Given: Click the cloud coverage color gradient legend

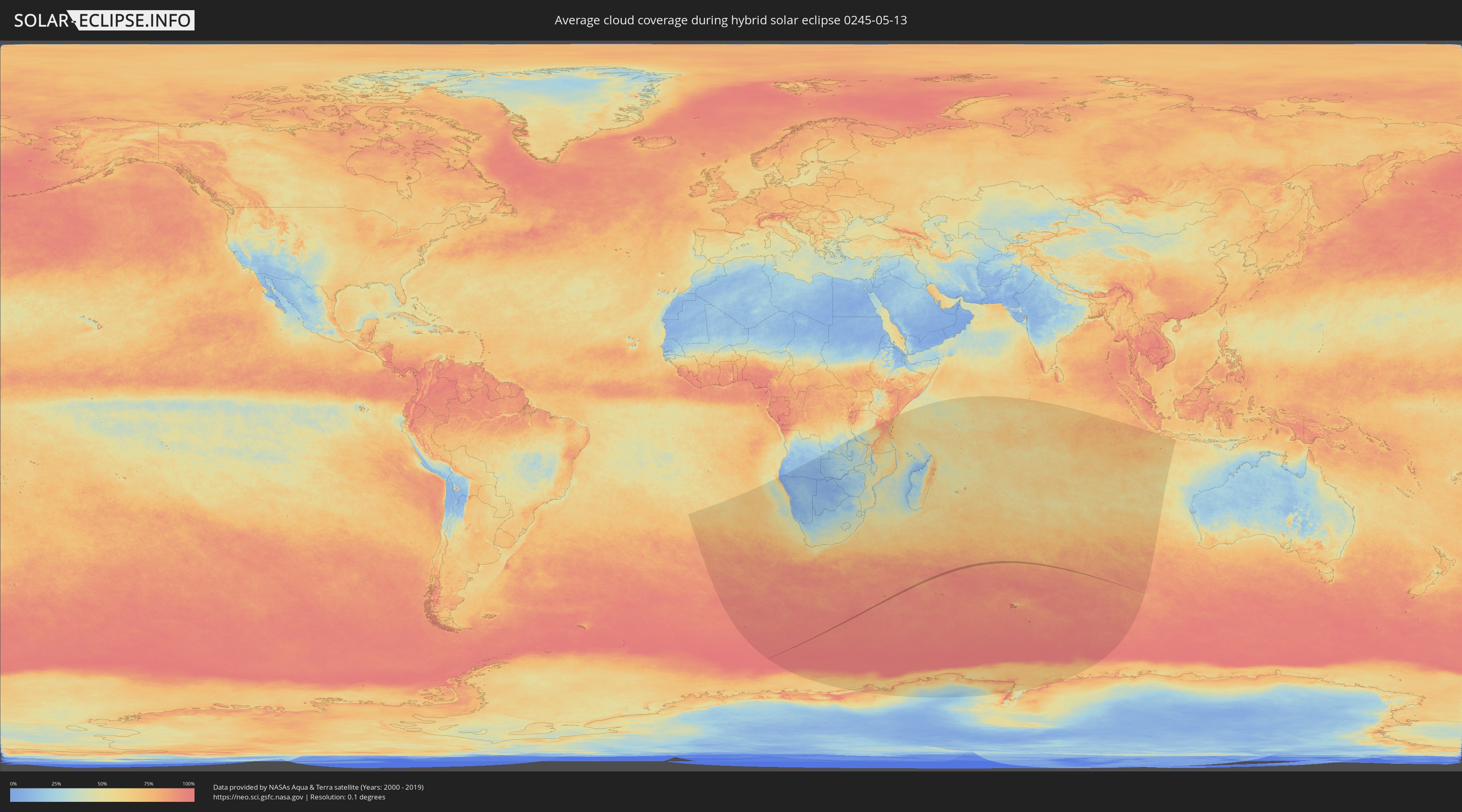Looking at the screenshot, I should [x=102, y=795].
